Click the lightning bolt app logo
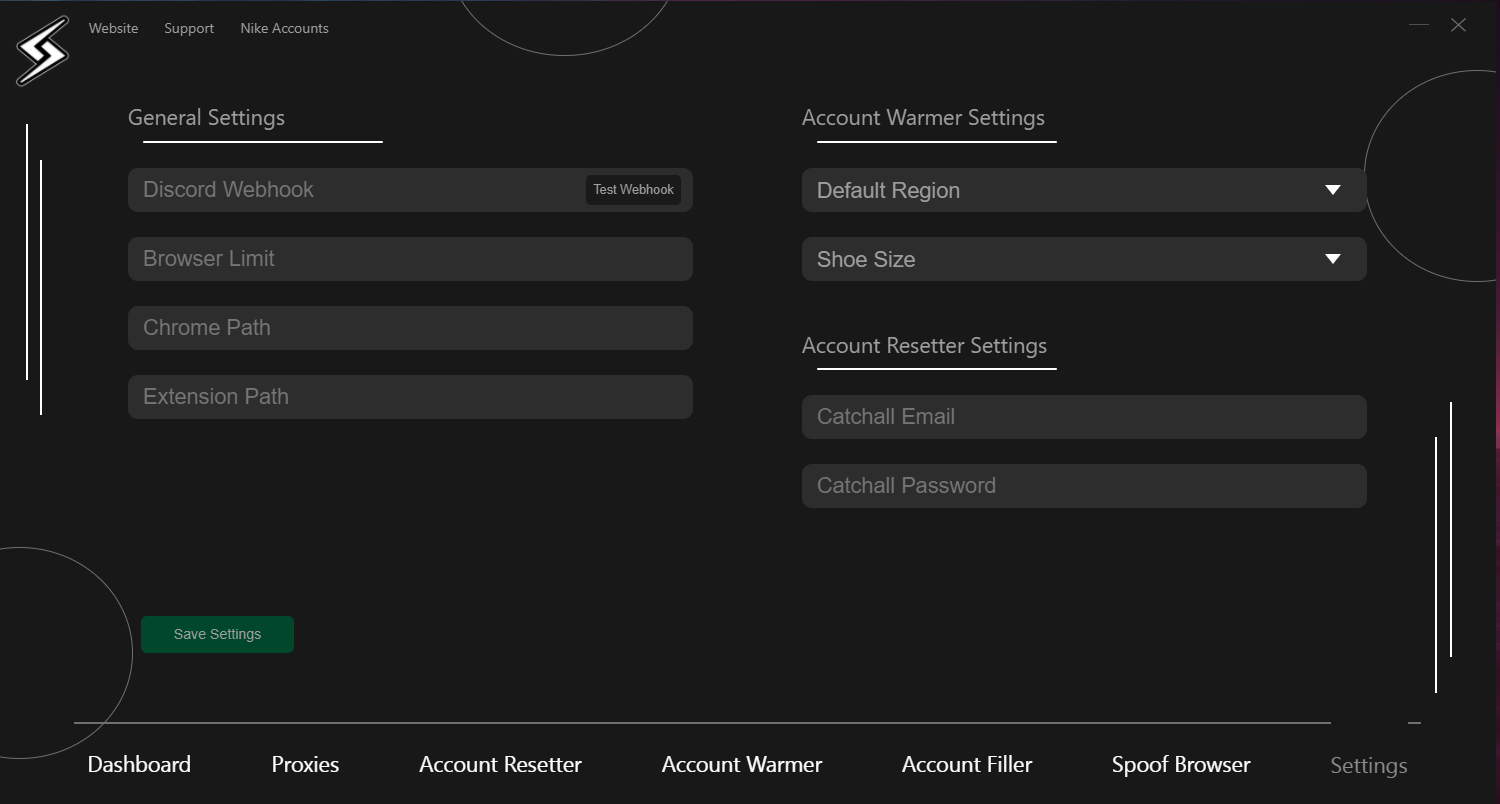Screen dimensions: 1500x804 click(x=42, y=50)
